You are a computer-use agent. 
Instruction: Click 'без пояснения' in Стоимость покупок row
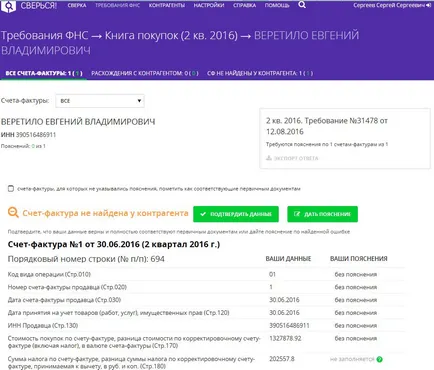click(x=356, y=338)
